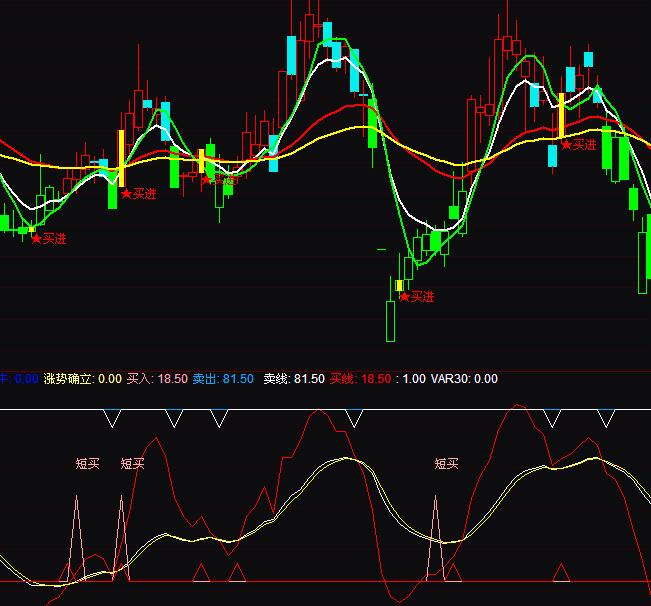Click the rightmost 短买 signal label

(446, 464)
